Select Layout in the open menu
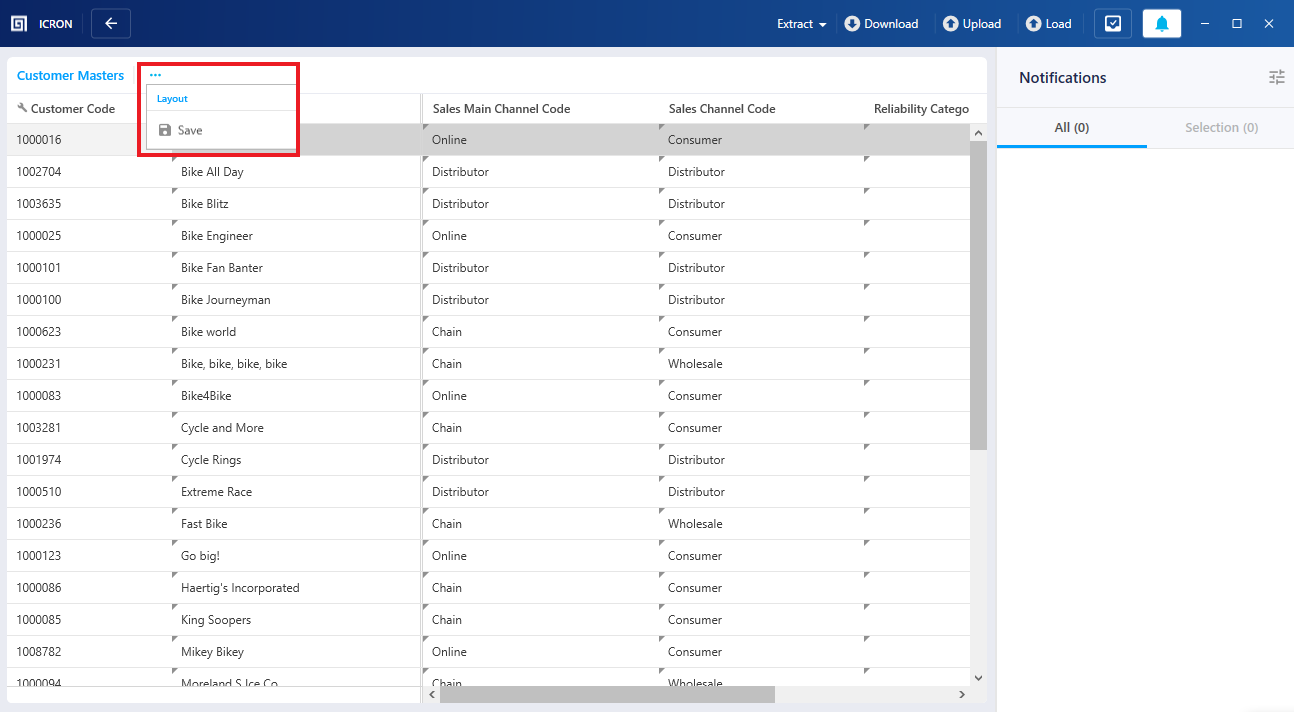 (171, 98)
